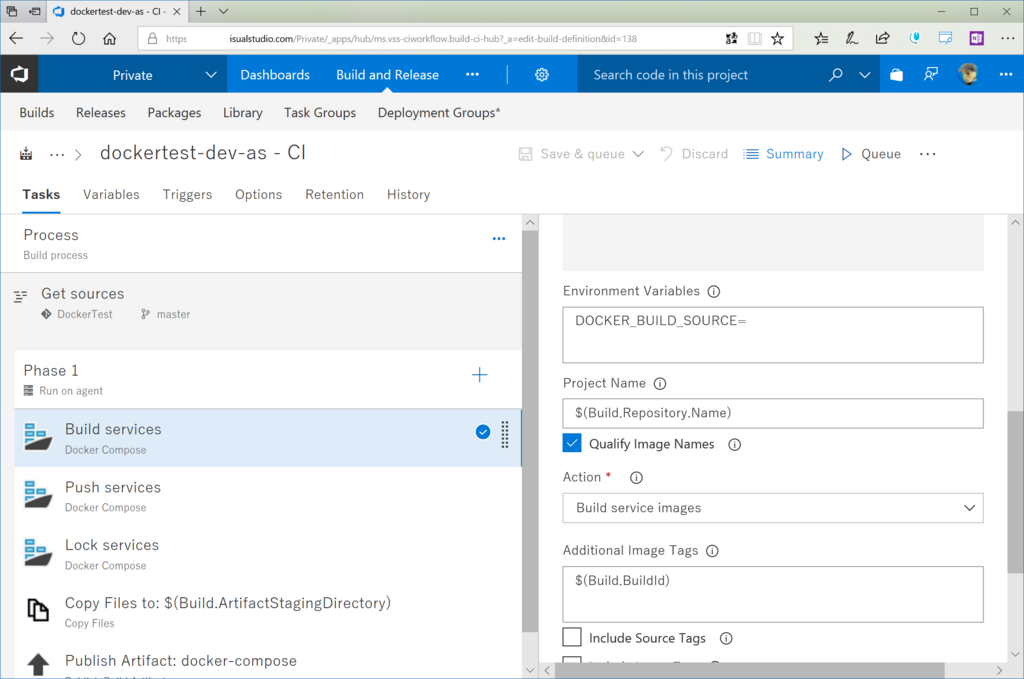Open the feedback chat icon in the header
The height and width of the screenshot is (679, 1024).
[x=931, y=74]
